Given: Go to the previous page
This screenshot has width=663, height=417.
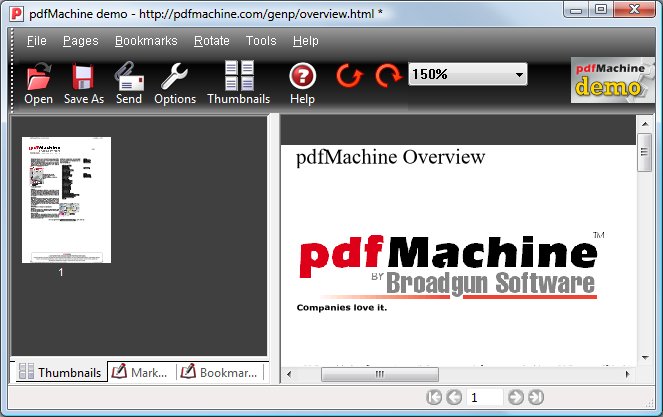Looking at the screenshot, I should point(454,398).
